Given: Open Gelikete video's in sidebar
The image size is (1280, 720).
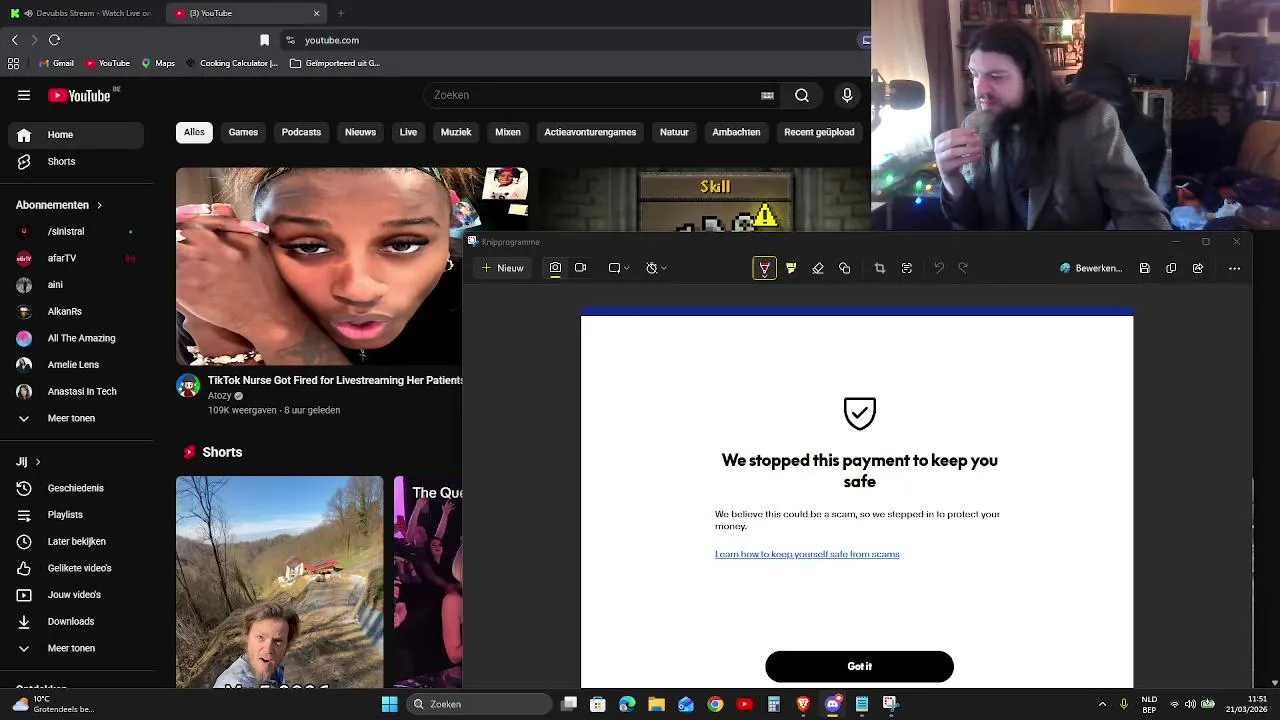Looking at the screenshot, I should coord(76,568).
